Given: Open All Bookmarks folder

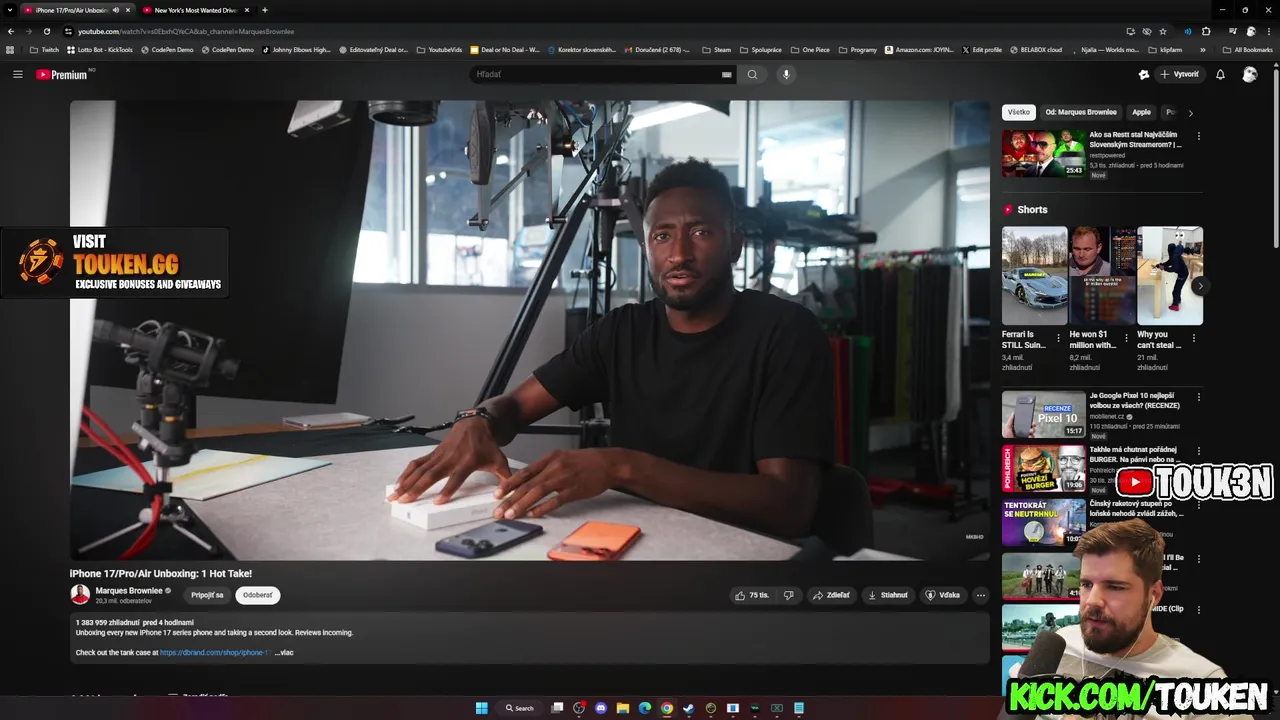Looking at the screenshot, I should click(x=1247, y=49).
